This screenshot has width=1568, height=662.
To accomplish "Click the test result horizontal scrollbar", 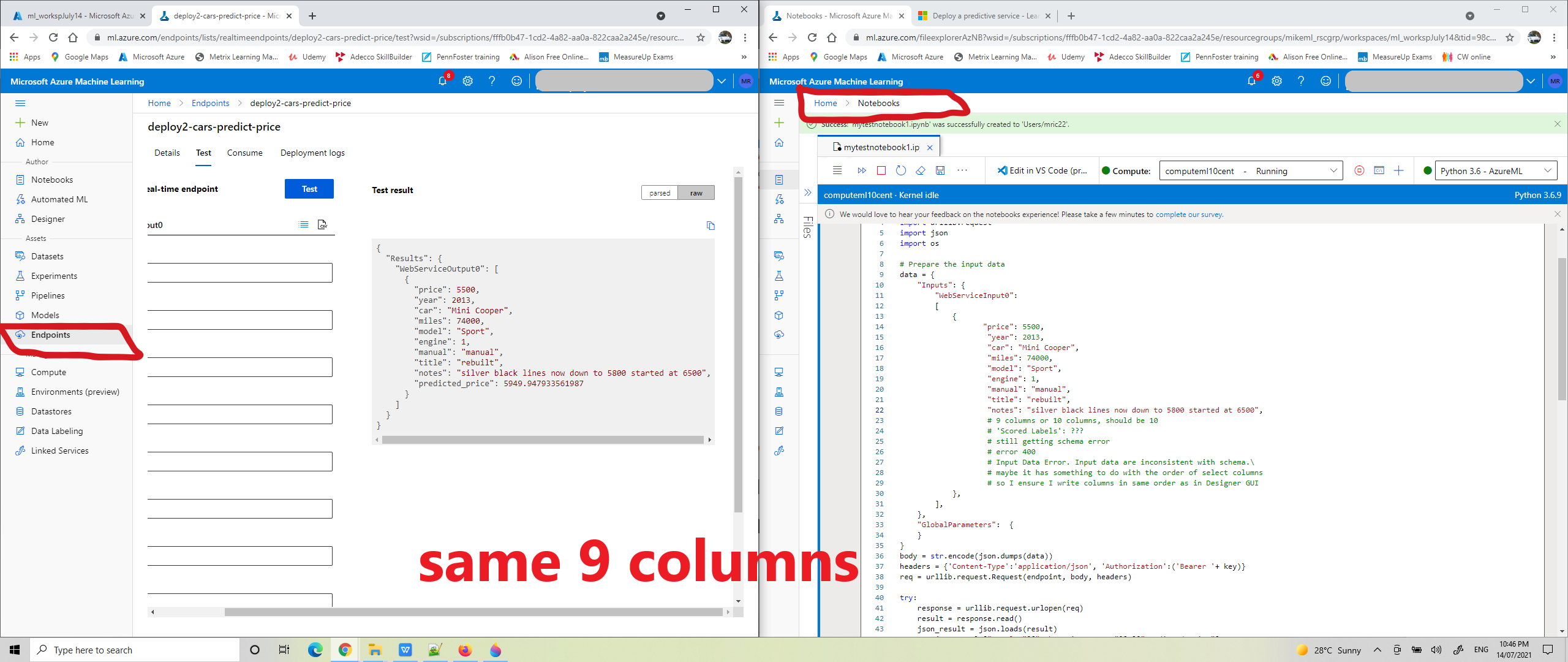I will (542, 439).
